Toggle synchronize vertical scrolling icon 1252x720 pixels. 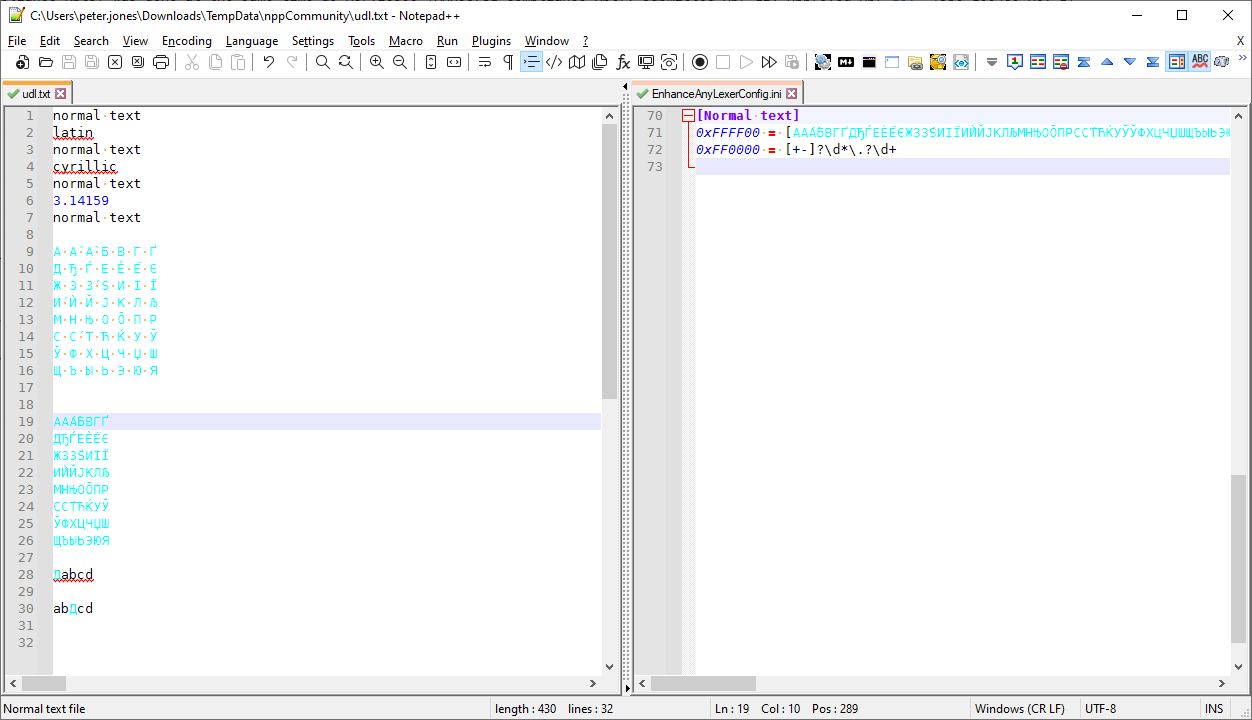(431, 62)
